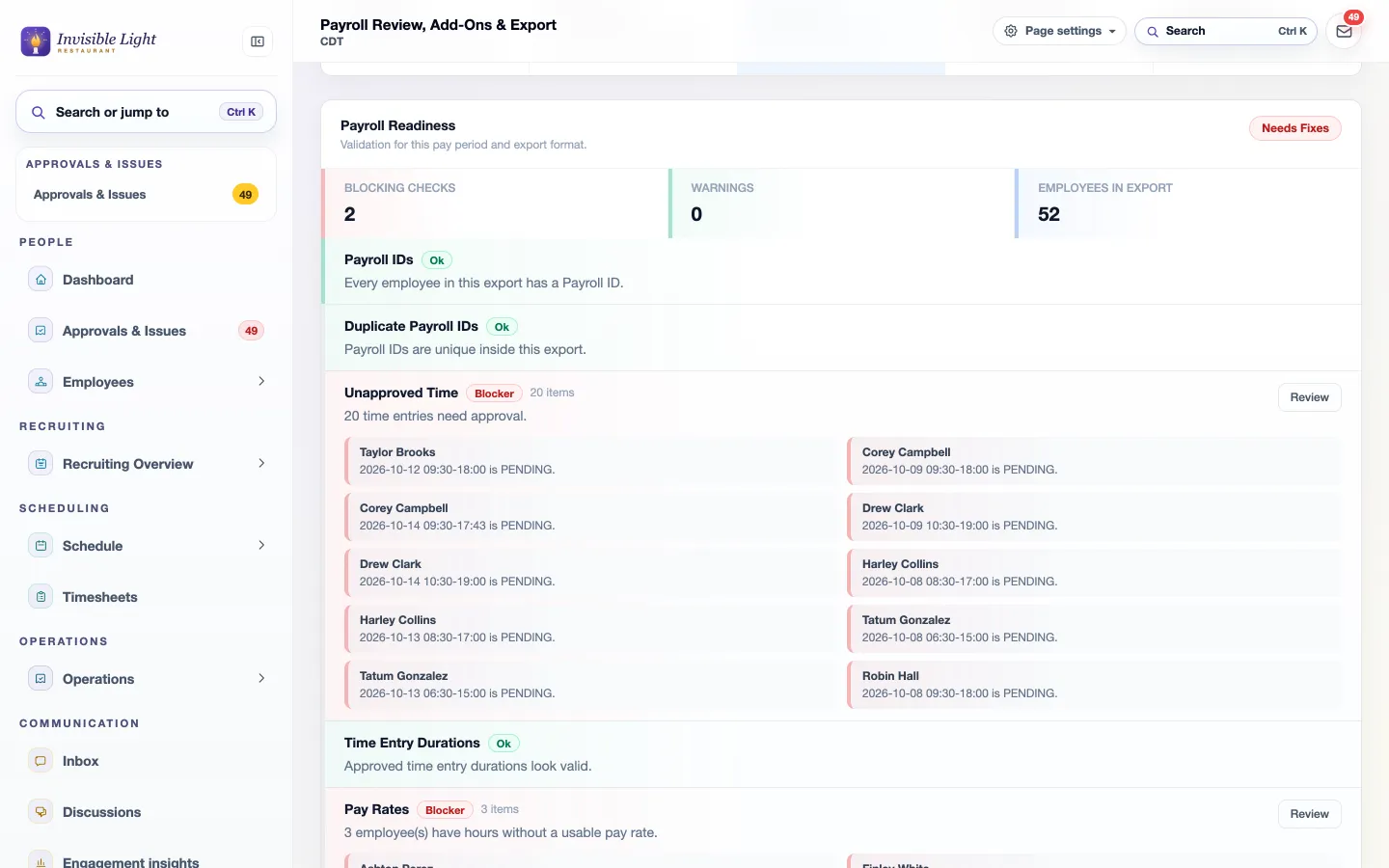Click the Needs Fixes status badge

(1294, 128)
